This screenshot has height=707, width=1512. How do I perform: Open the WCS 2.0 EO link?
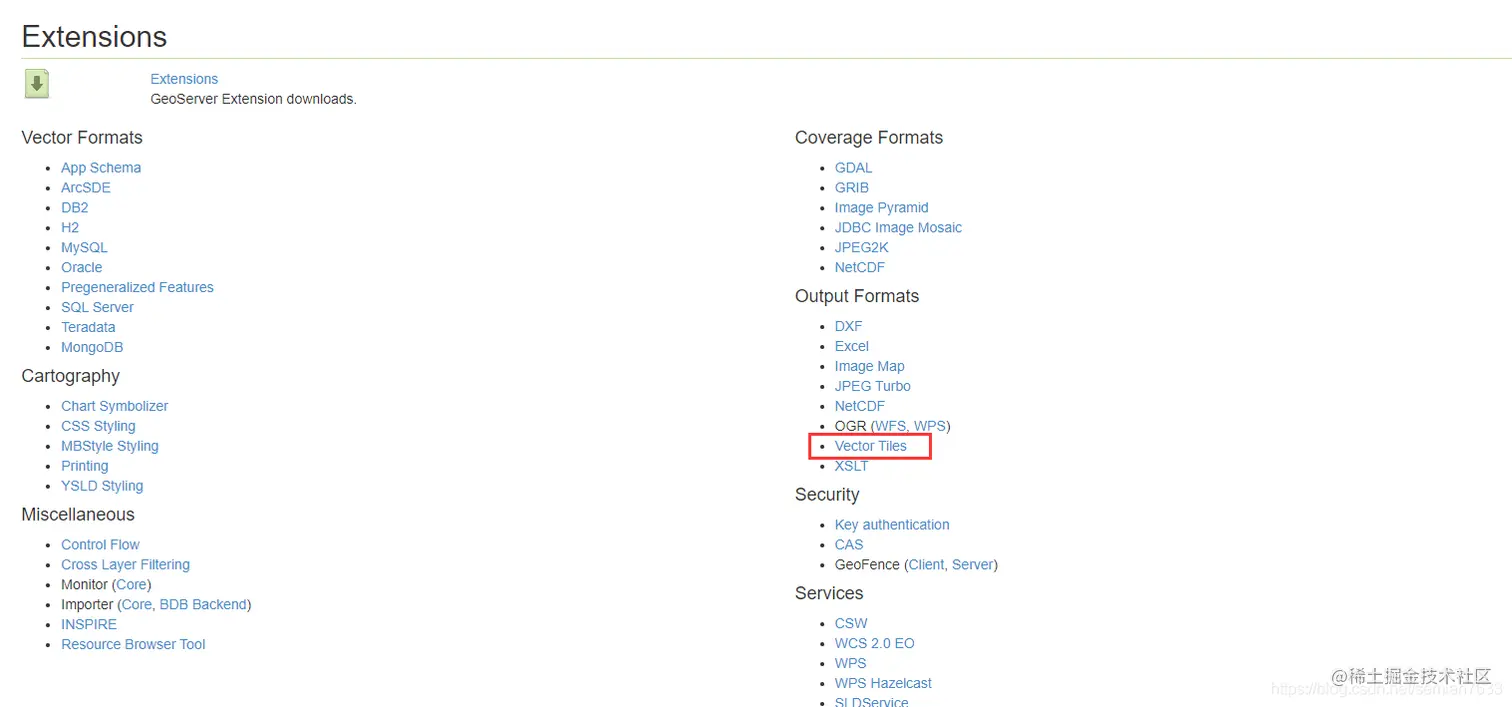[875, 644]
